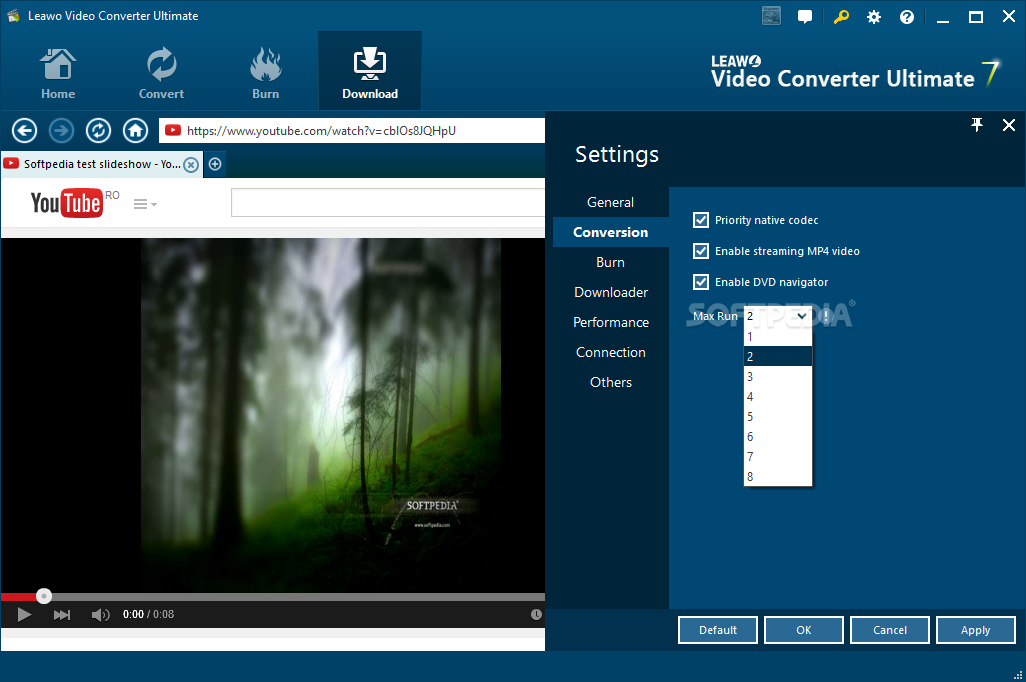Click the Max Run info exclamation icon
The width and height of the screenshot is (1026, 682).
pyautogui.click(x=826, y=317)
